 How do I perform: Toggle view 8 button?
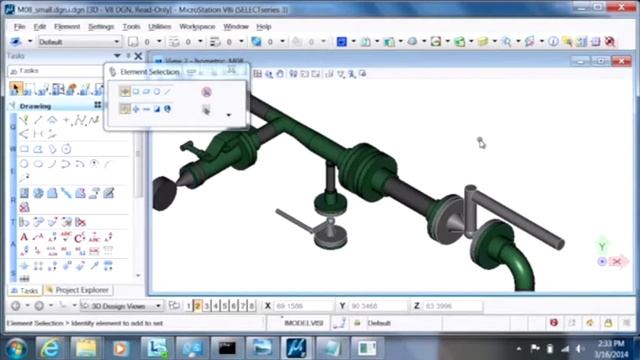[251, 306]
